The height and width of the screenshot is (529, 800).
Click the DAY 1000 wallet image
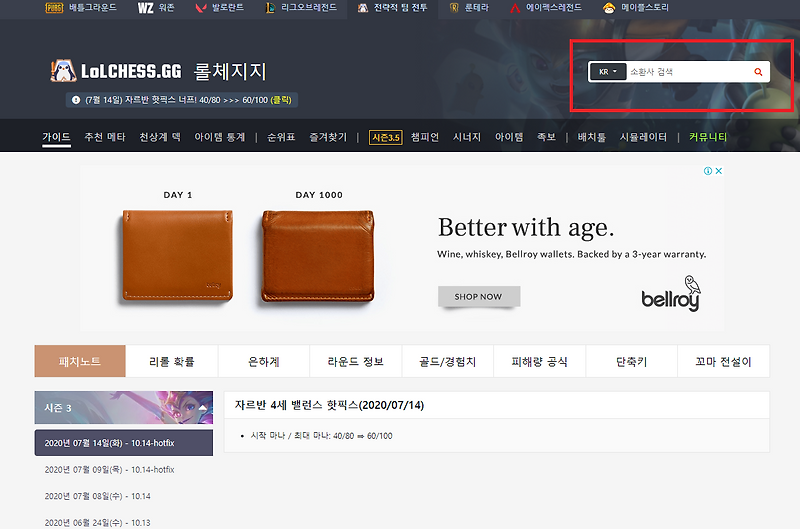click(x=318, y=256)
